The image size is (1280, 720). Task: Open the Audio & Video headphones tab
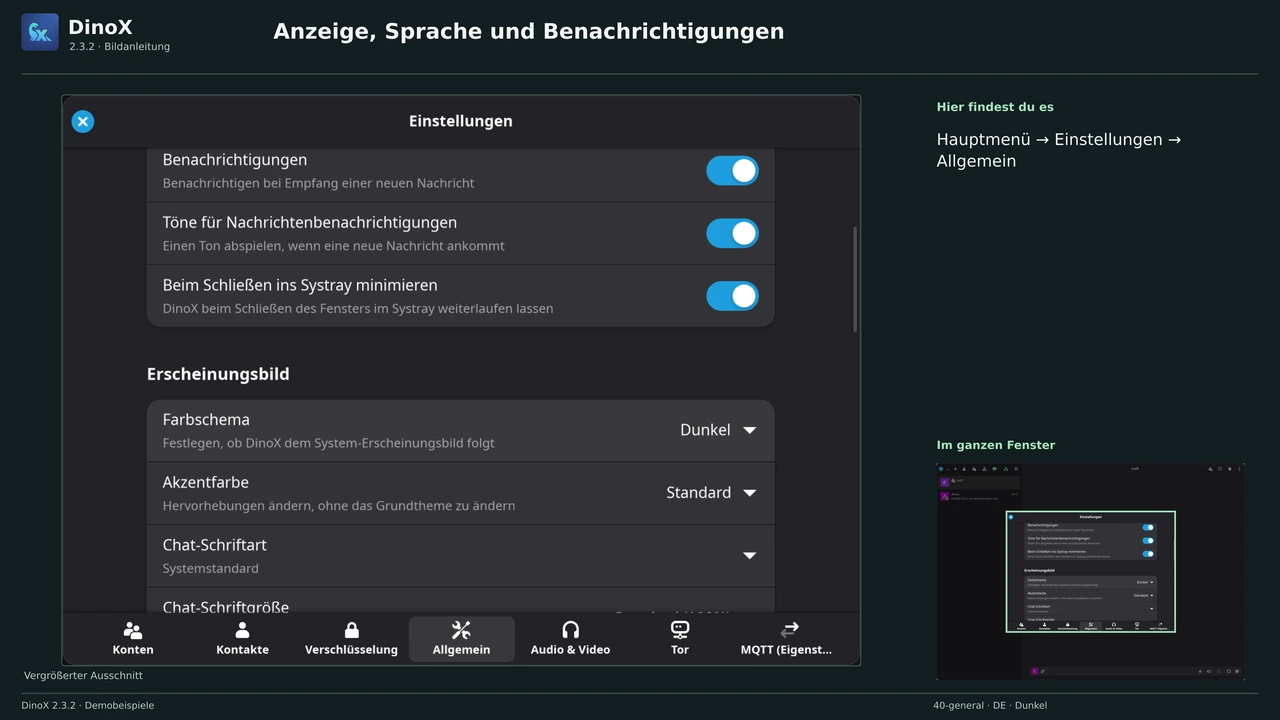[570, 639]
